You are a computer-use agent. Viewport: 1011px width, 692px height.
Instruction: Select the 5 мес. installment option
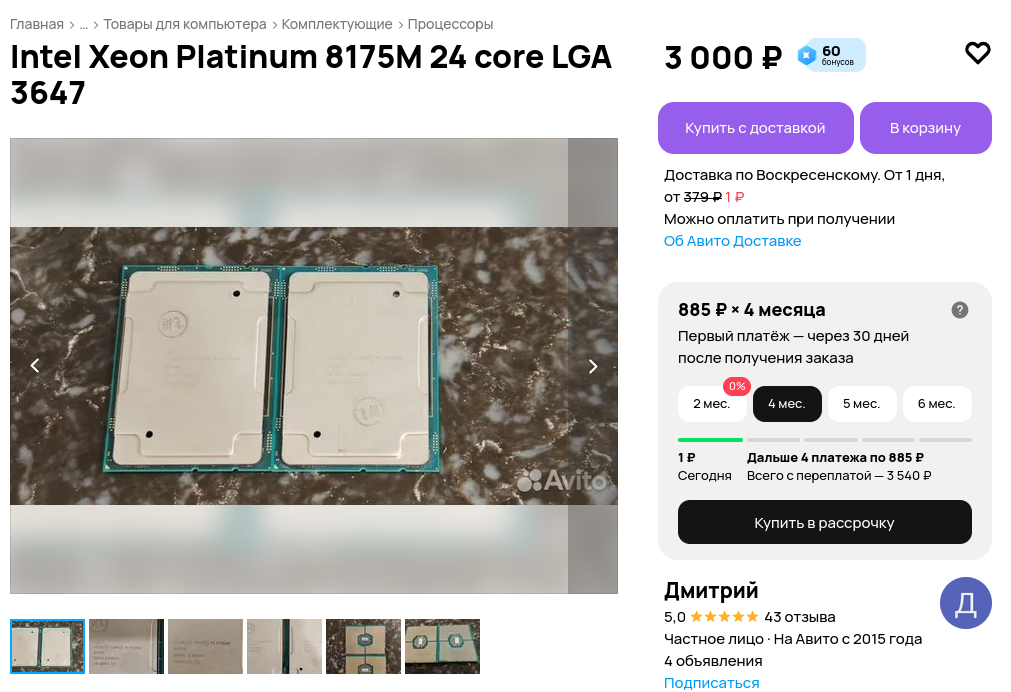pos(861,404)
